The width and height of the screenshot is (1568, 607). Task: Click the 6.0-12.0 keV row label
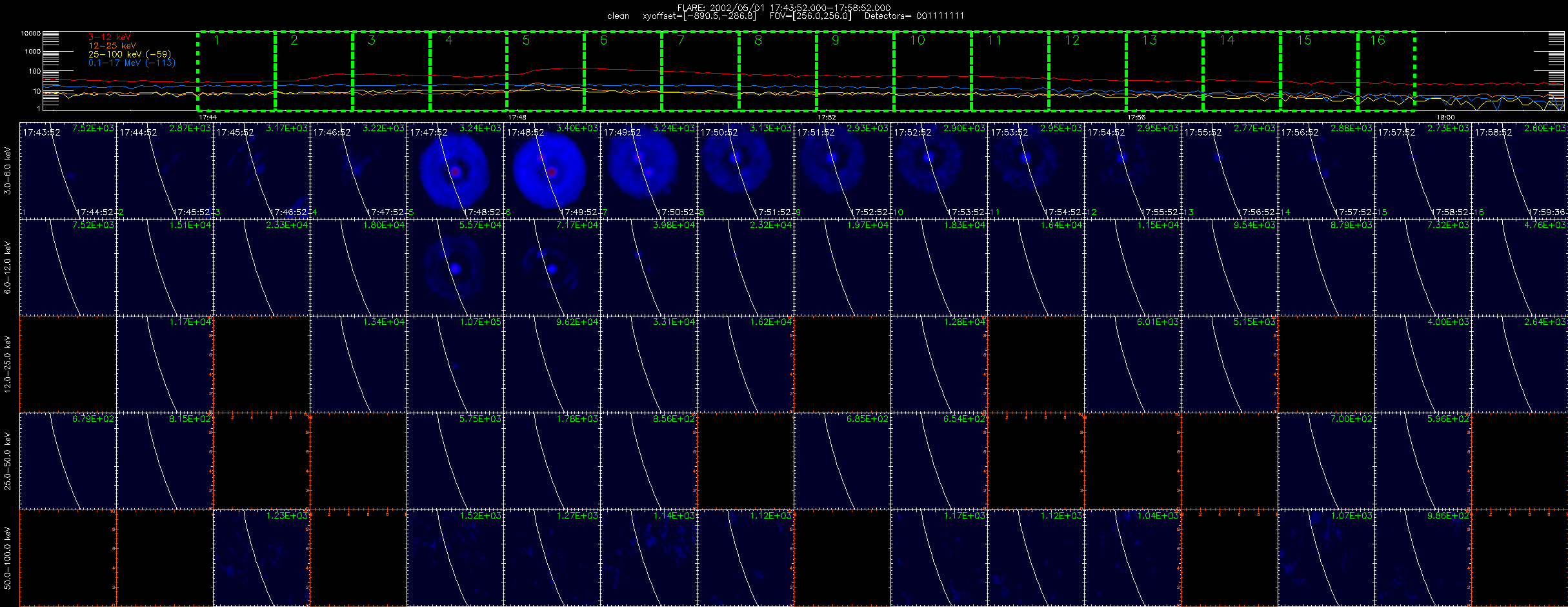8,267
